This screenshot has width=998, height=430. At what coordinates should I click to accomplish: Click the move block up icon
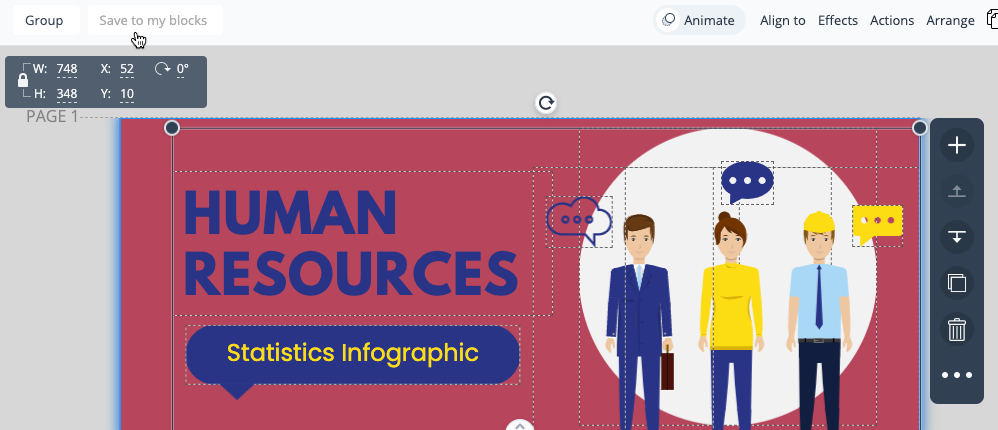957,191
